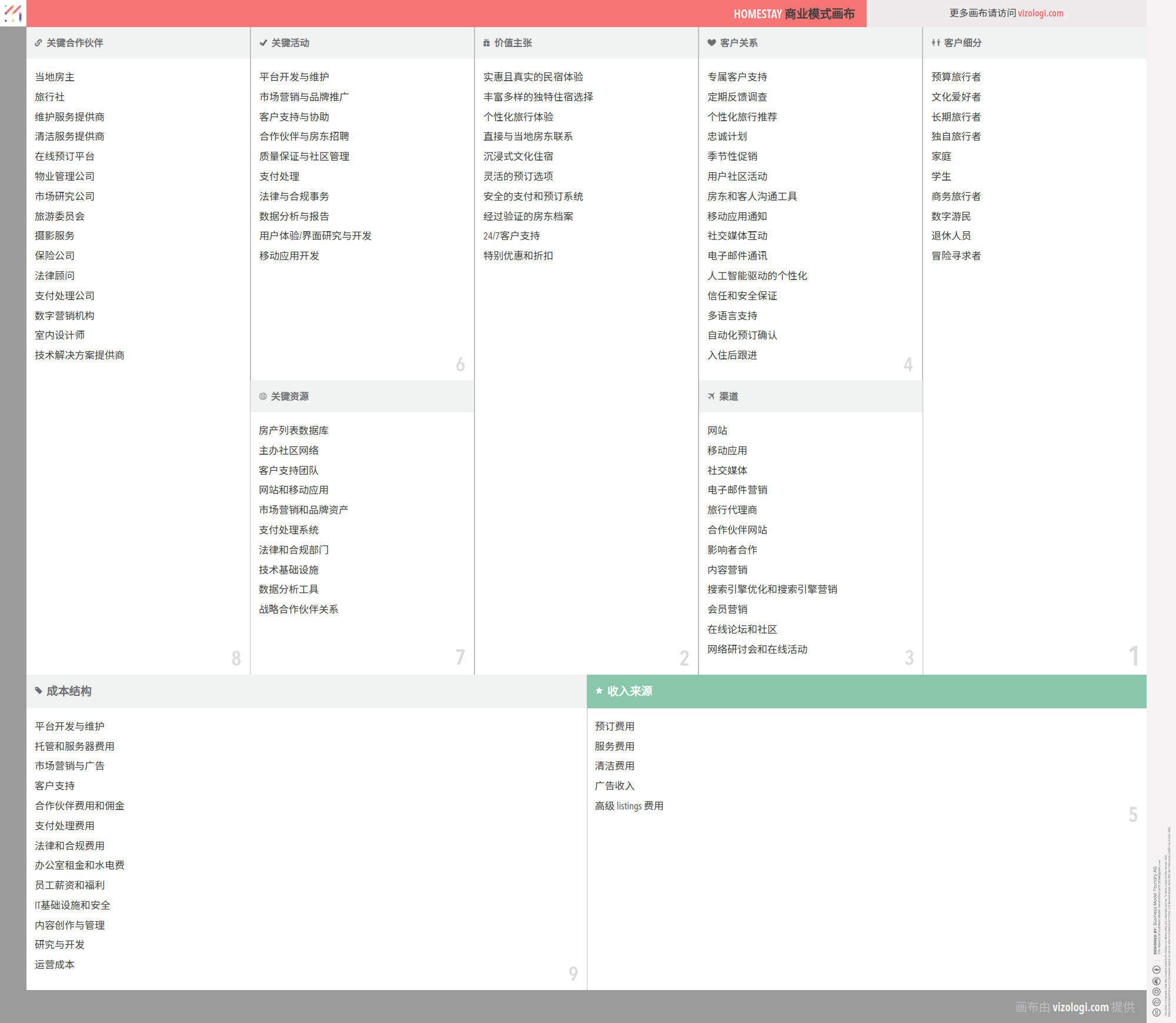Click the HOMESTAY 商业模式画布 title

point(793,14)
